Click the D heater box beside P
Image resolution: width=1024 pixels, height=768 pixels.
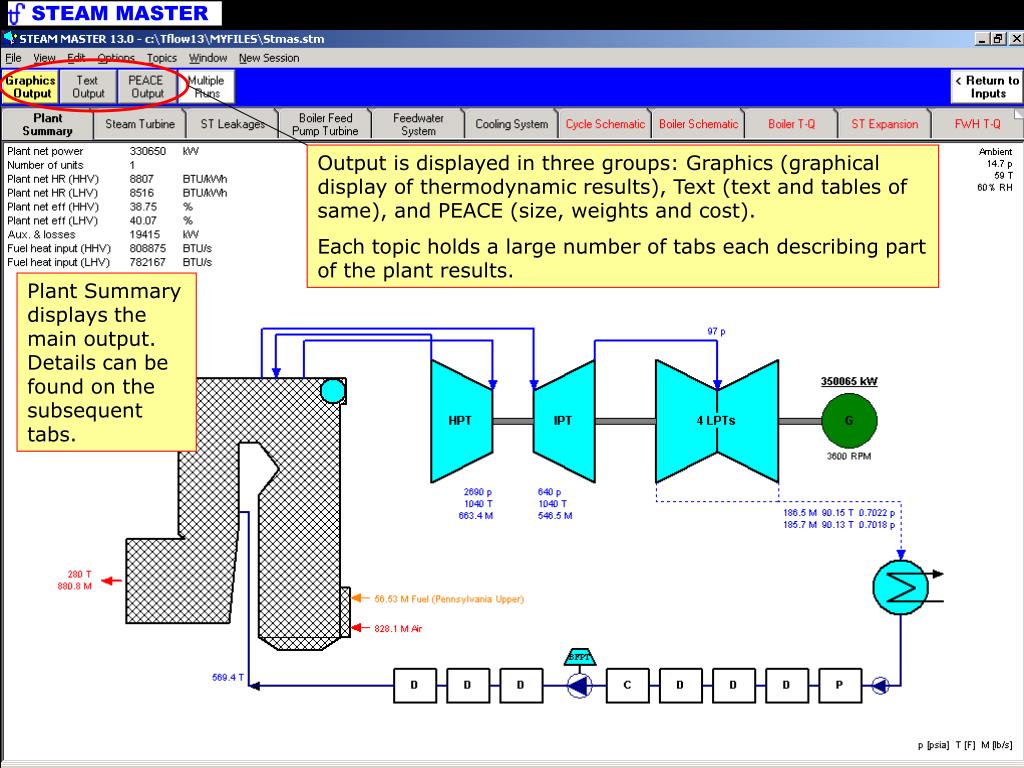point(786,685)
